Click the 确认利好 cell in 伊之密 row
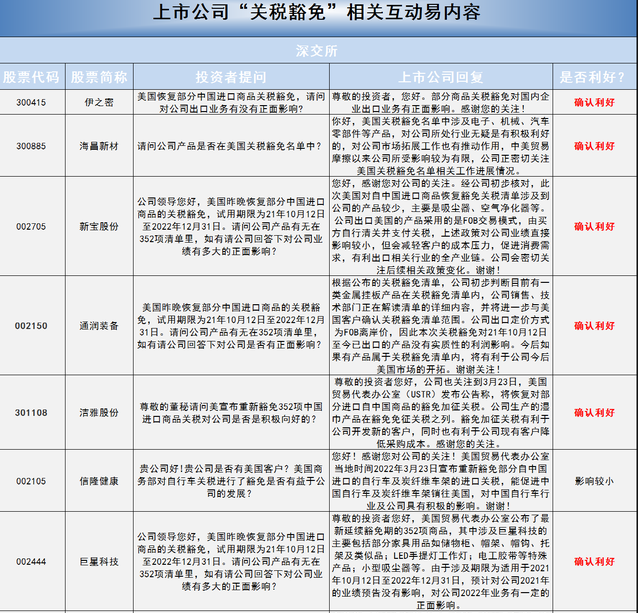 point(595,102)
